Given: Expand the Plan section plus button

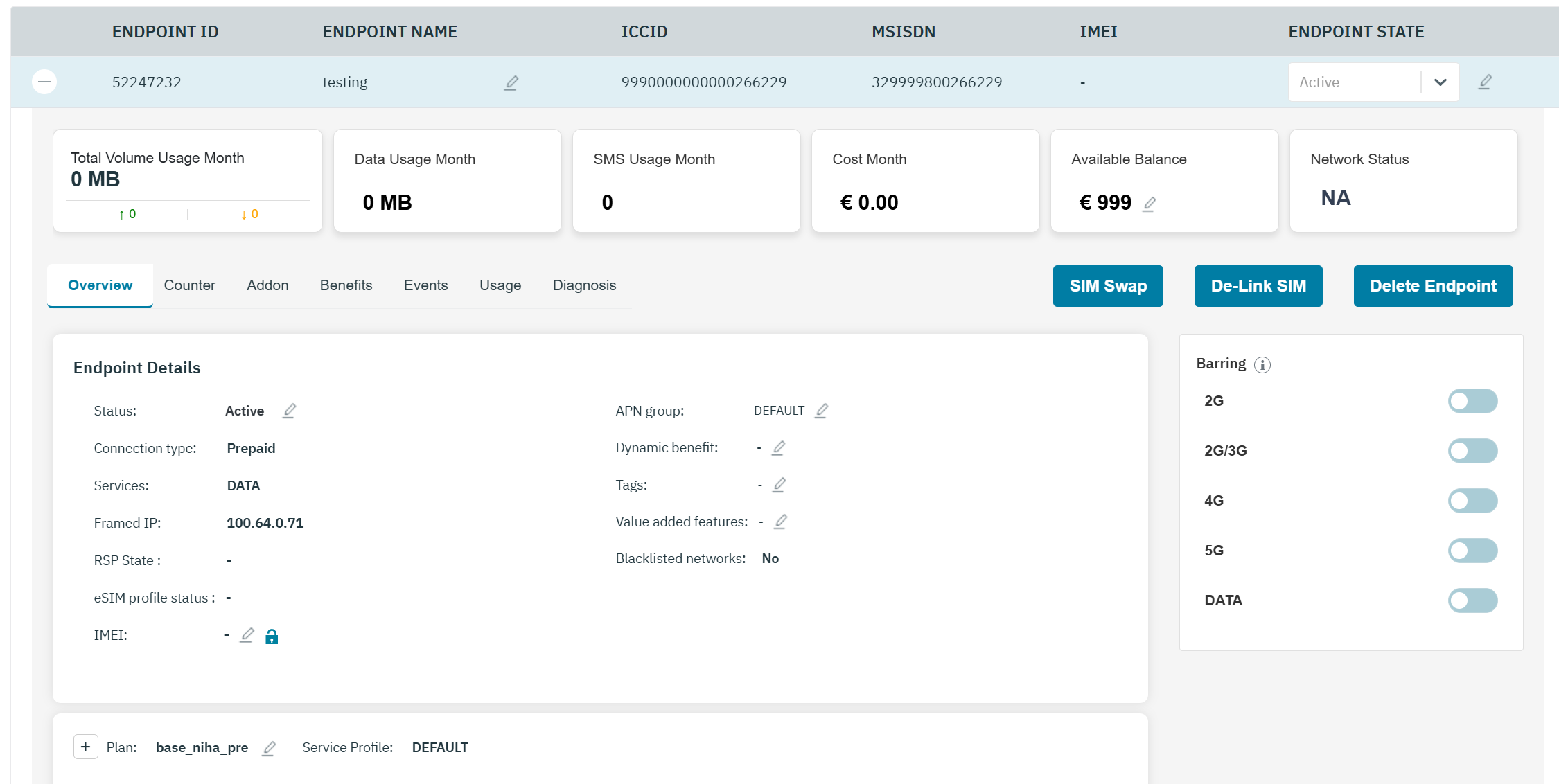Looking at the screenshot, I should [x=86, y=747].
